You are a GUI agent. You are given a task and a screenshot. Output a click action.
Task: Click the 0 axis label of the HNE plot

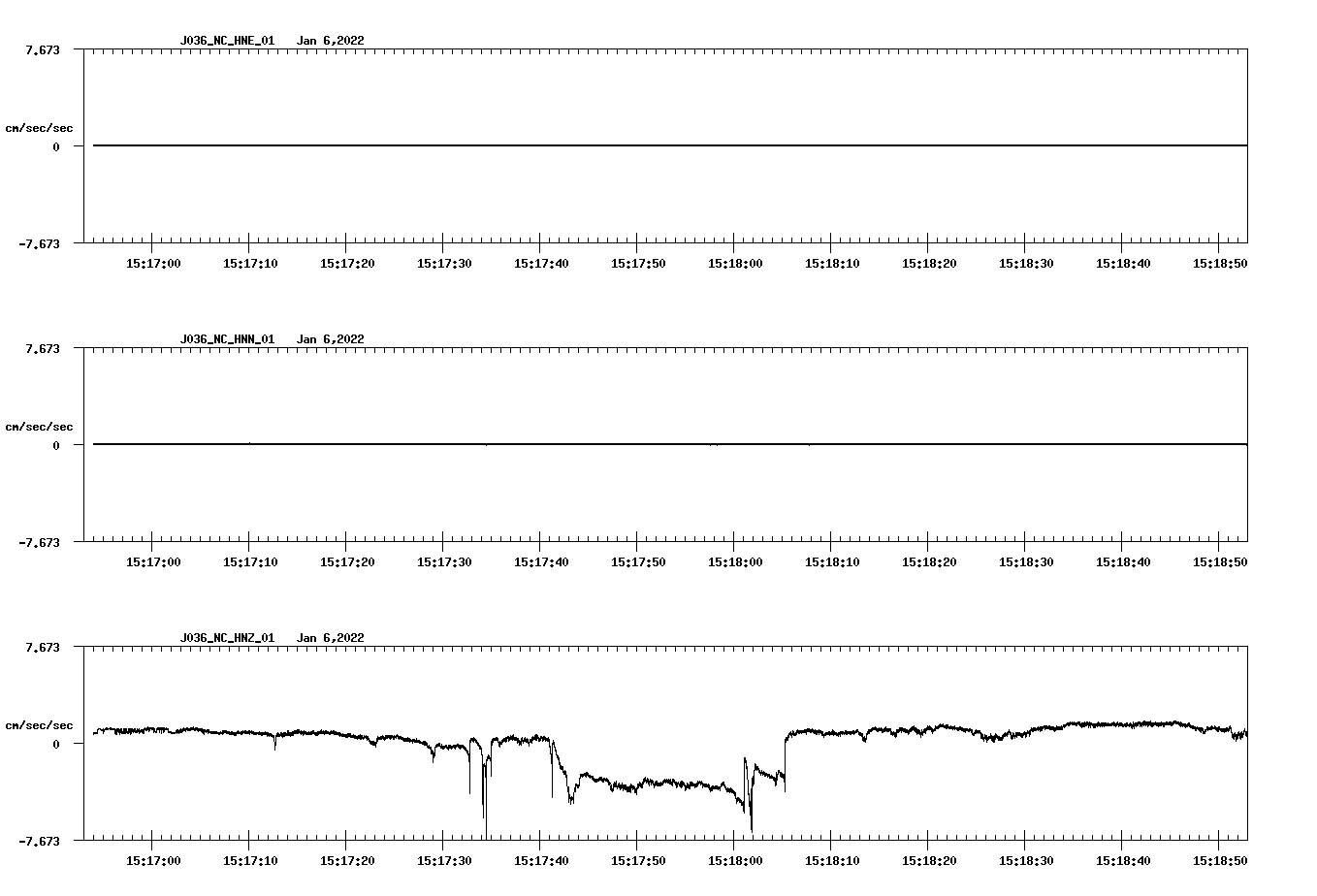click(56, 146)
